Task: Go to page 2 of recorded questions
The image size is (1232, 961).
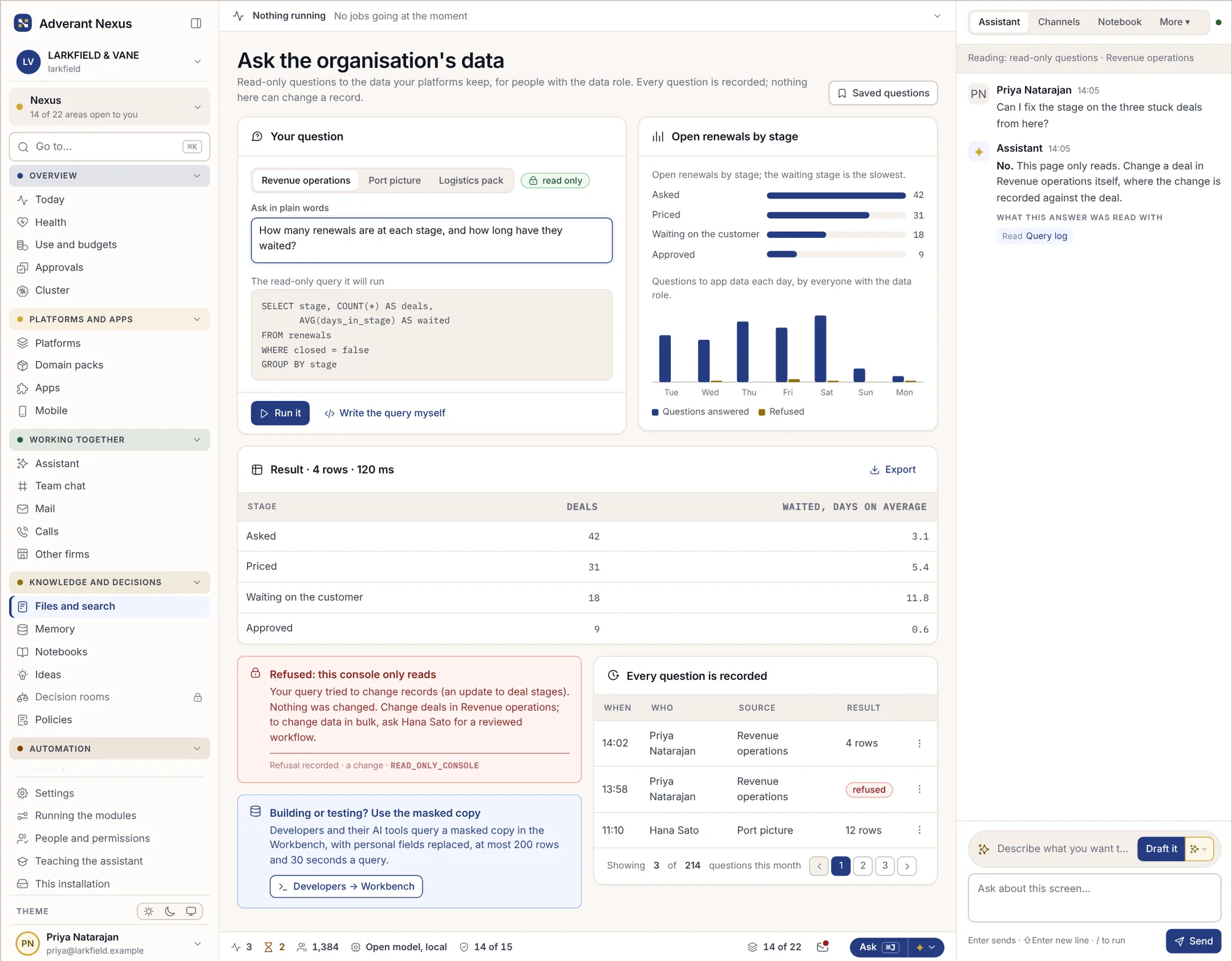Action: (862, 866)
